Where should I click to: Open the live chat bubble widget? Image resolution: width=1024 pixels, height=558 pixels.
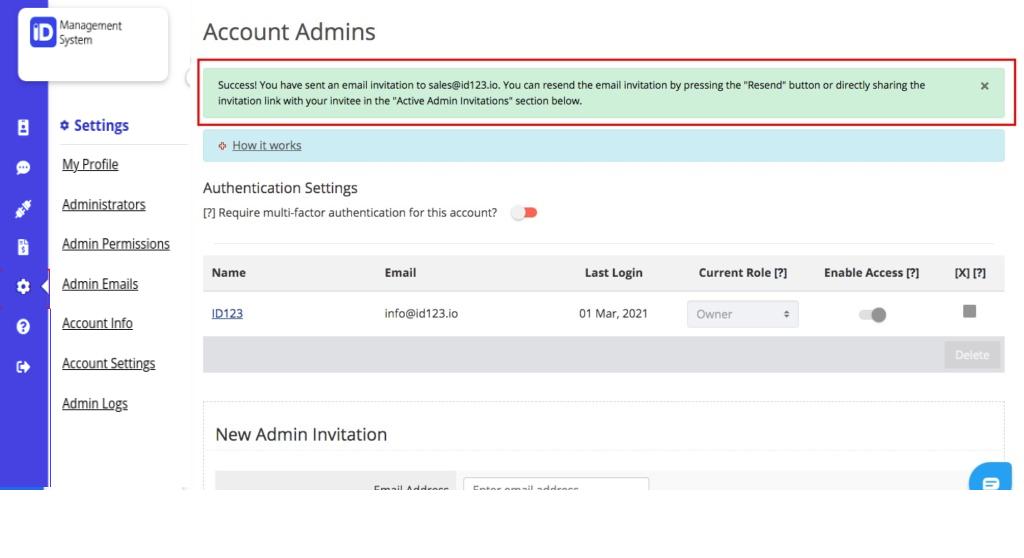pyautogui.click(x=990, y=478)
